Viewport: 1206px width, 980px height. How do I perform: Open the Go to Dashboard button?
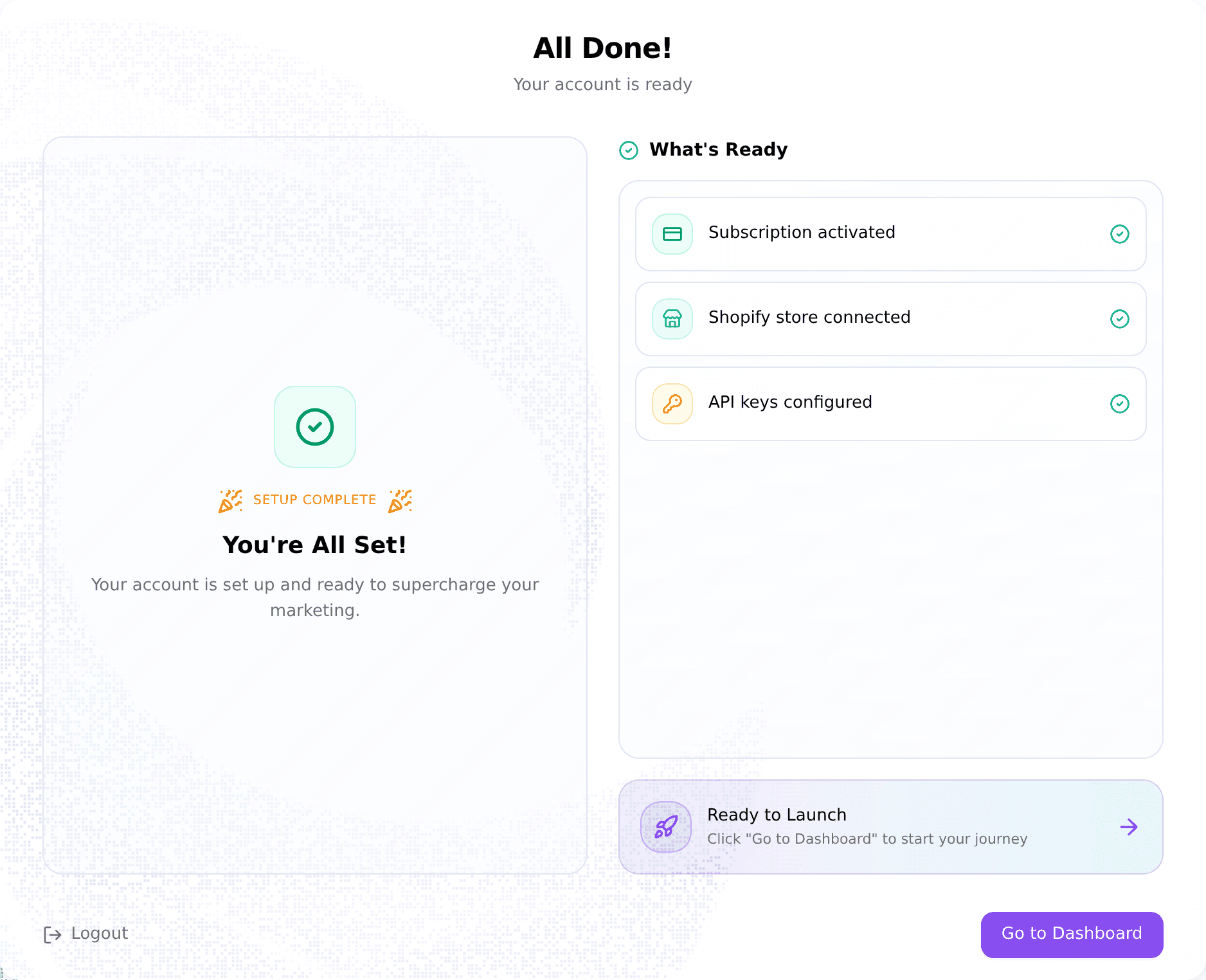coord(1072,934)
